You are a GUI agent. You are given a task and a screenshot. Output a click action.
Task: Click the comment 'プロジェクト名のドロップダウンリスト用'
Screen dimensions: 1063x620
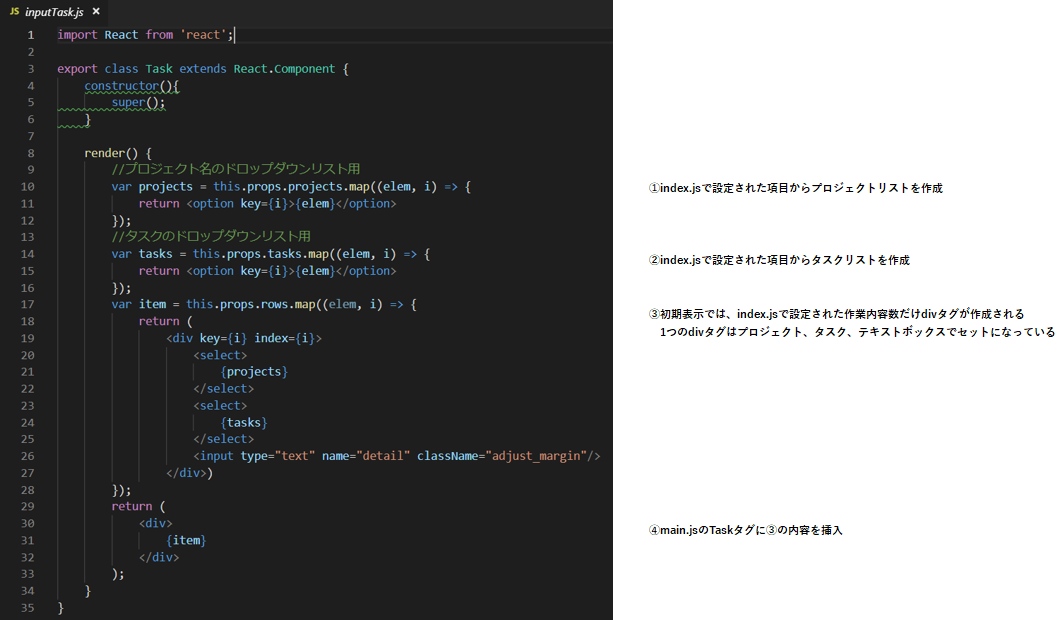click(236, 169)
